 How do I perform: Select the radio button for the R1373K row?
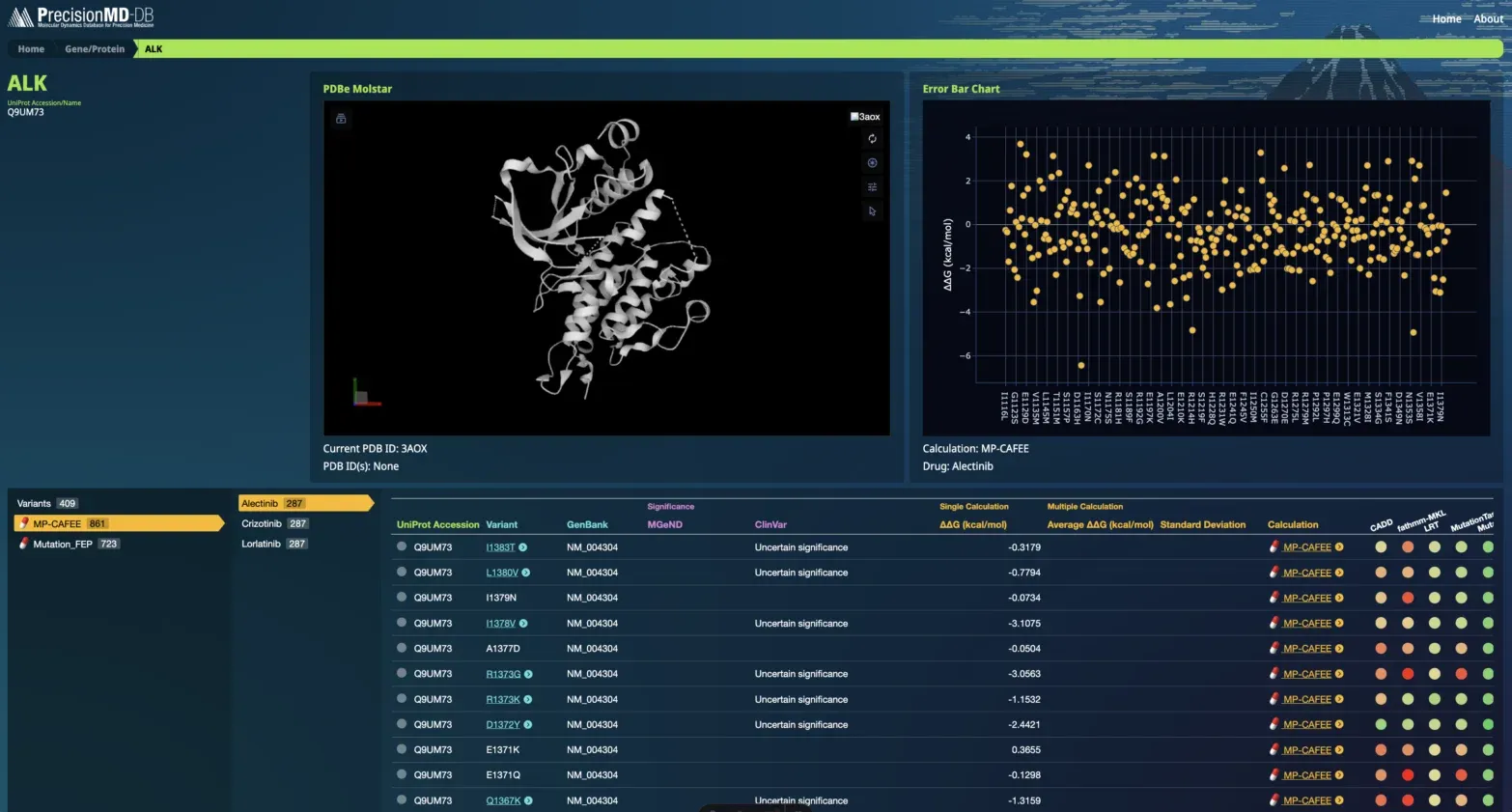click(x=402, y=698)
